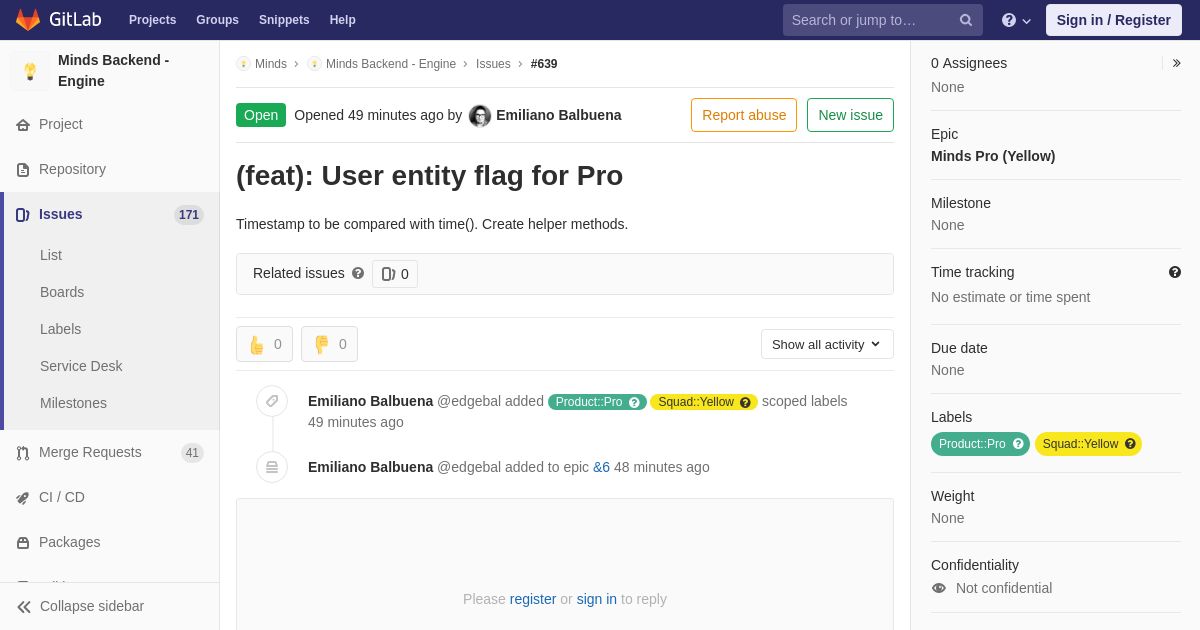
Task: Click the epic &6 link
Action: 601,467
